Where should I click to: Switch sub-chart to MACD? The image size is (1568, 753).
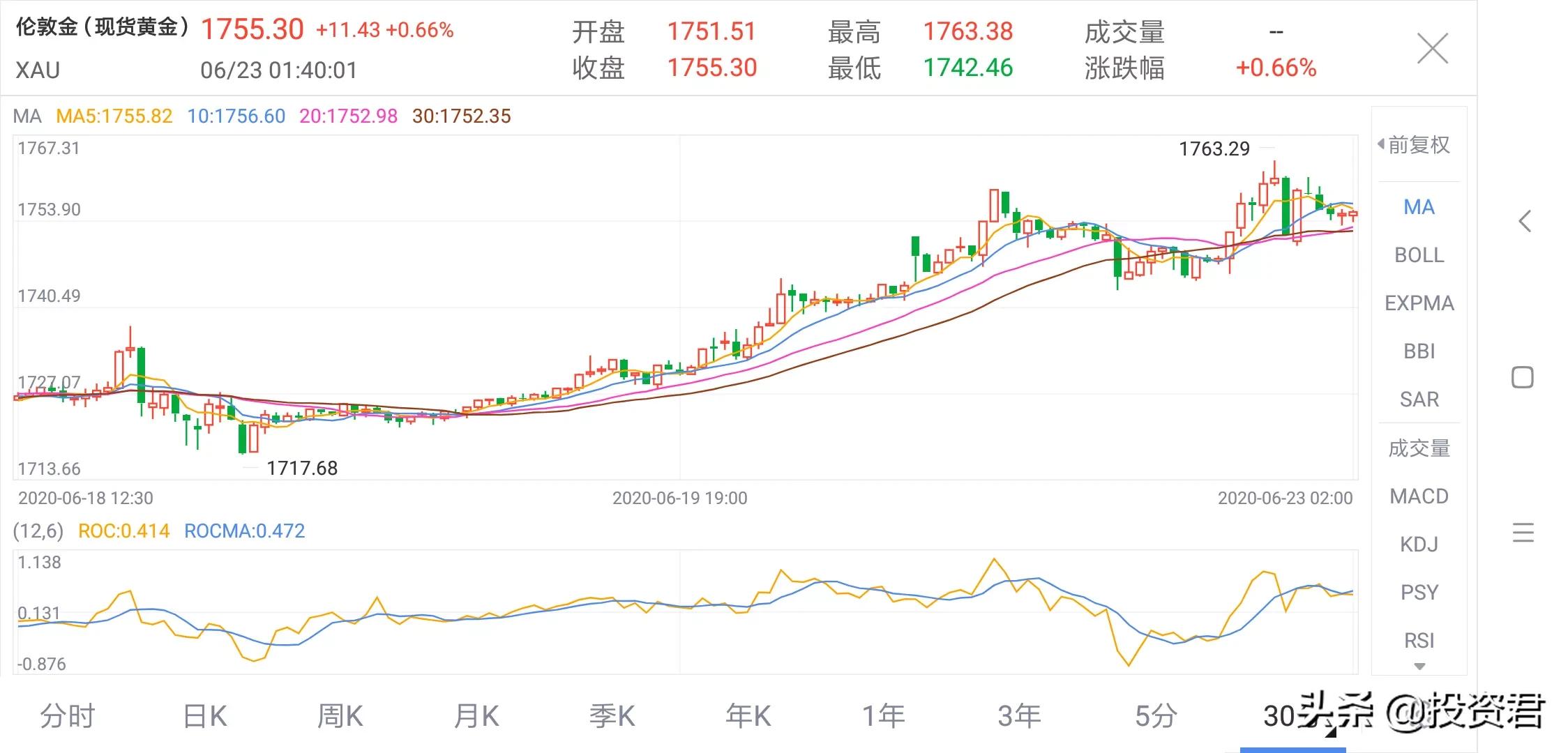[1419, 496]
